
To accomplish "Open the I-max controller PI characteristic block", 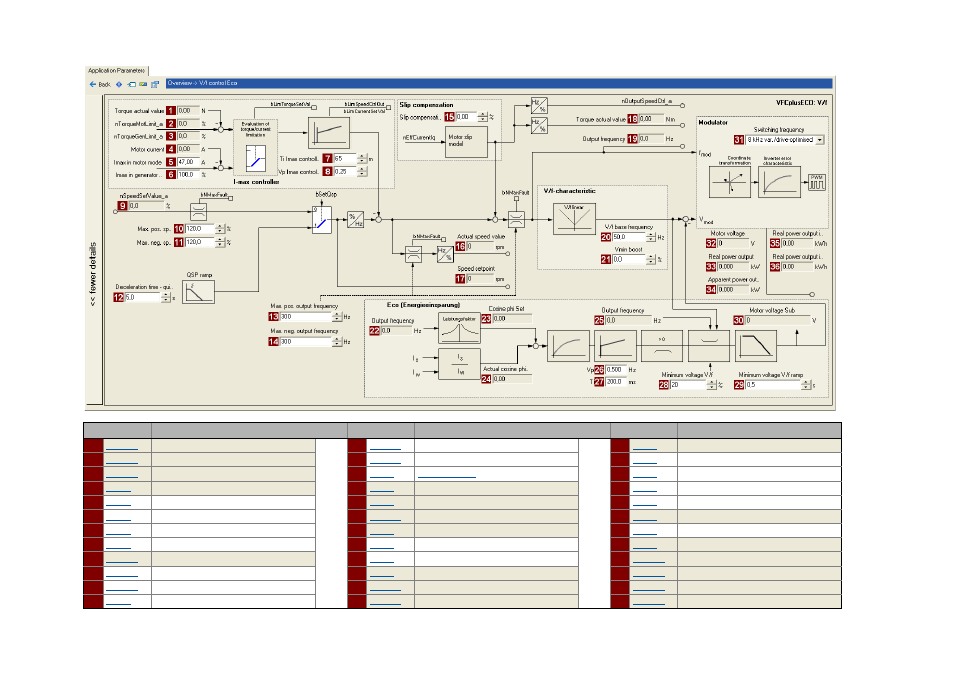I will [x=329, y=133].
